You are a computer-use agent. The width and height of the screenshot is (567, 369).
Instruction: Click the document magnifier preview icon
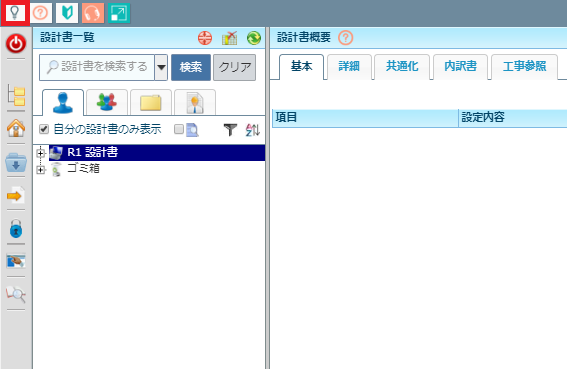[192, 130]
